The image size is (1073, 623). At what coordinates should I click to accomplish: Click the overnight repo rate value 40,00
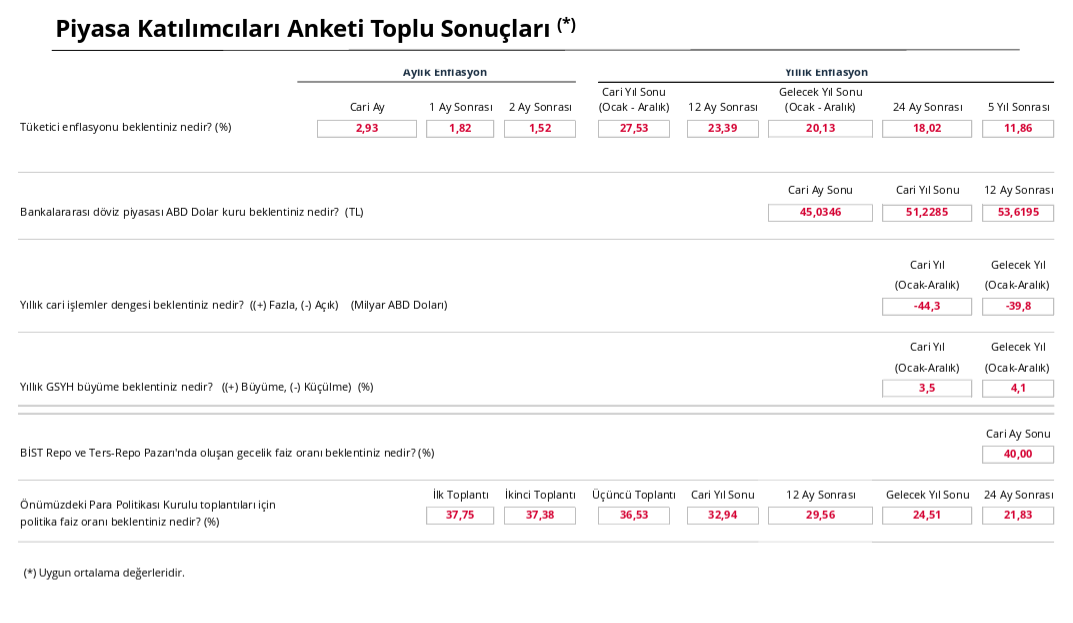1017,454
